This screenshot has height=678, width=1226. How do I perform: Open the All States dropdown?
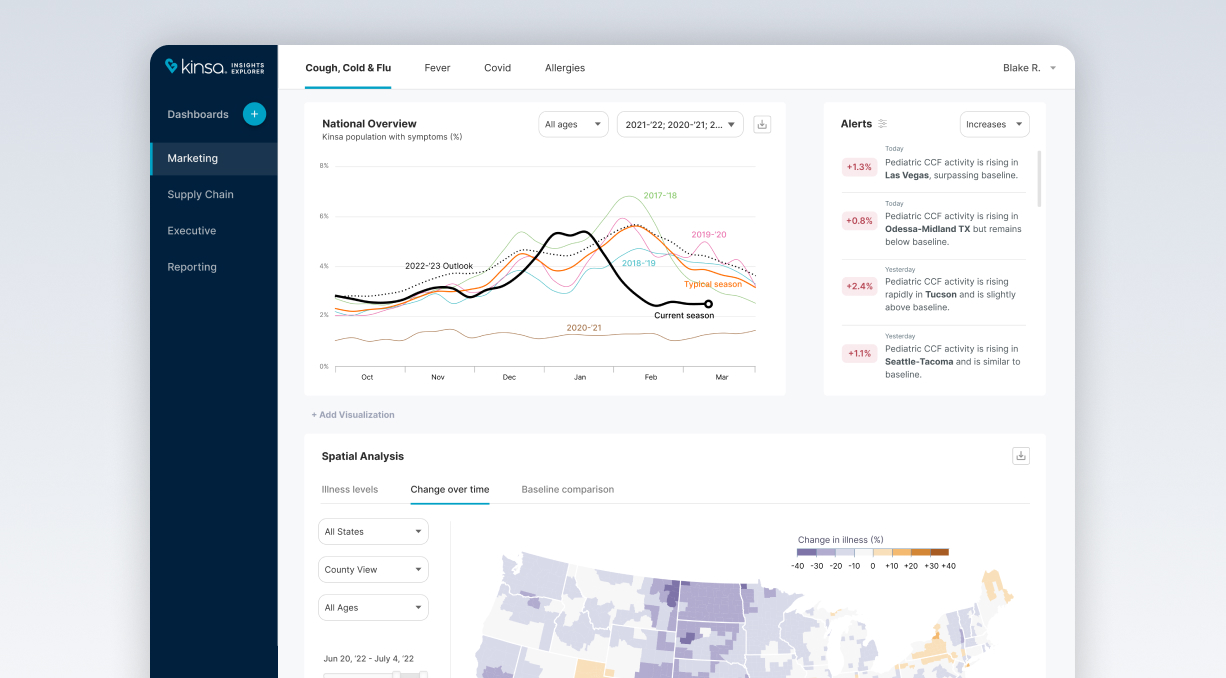pyautogui.click(x=373, y=532)
